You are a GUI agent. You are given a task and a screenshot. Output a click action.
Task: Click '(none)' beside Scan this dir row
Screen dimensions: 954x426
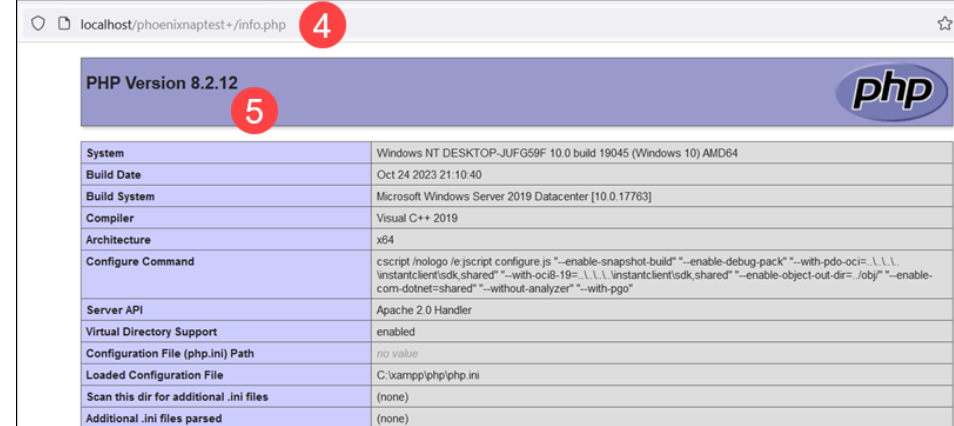coord(392,397)
